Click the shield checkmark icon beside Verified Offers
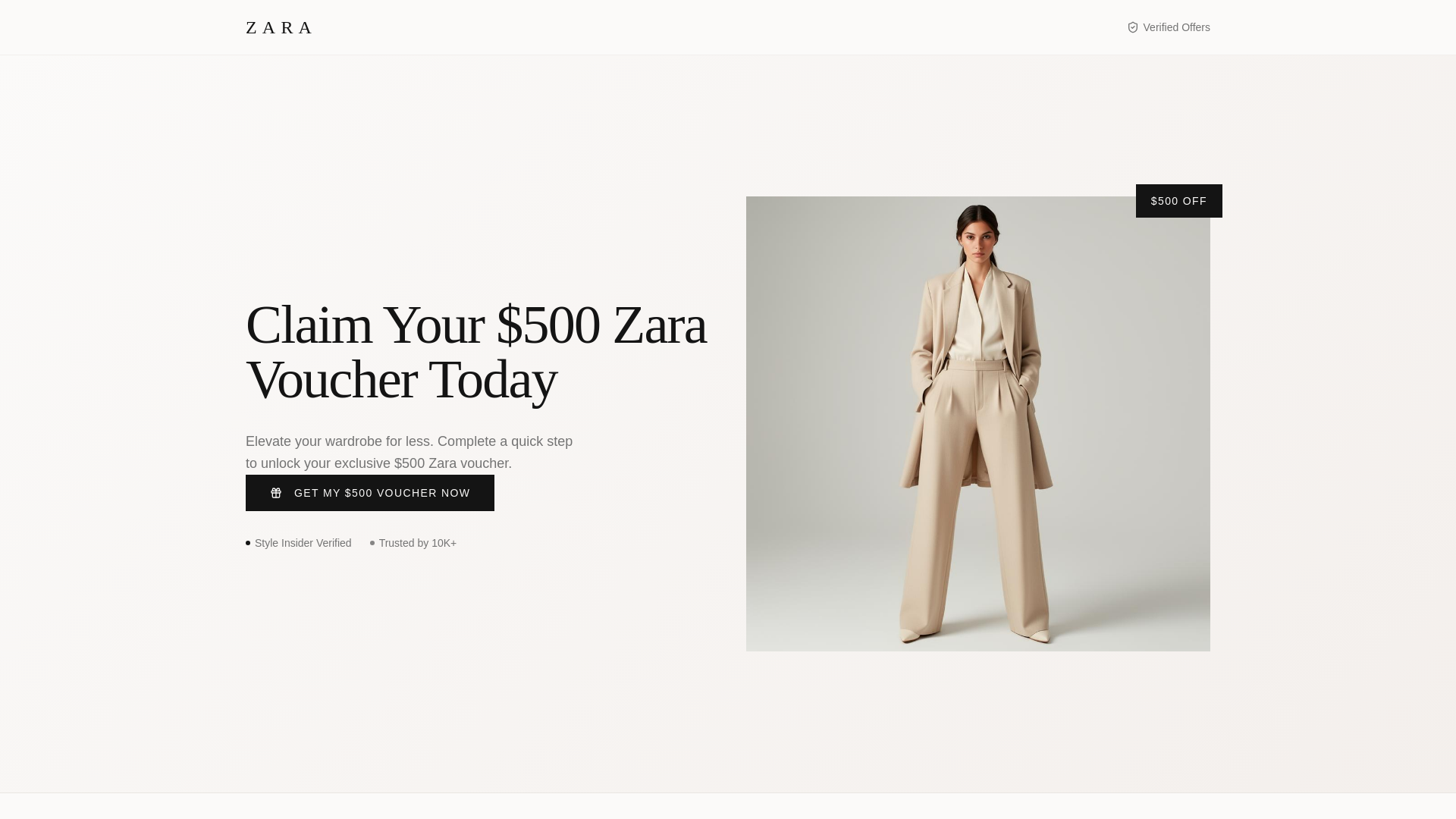The image size is (1456, 819). (1133, 27)
